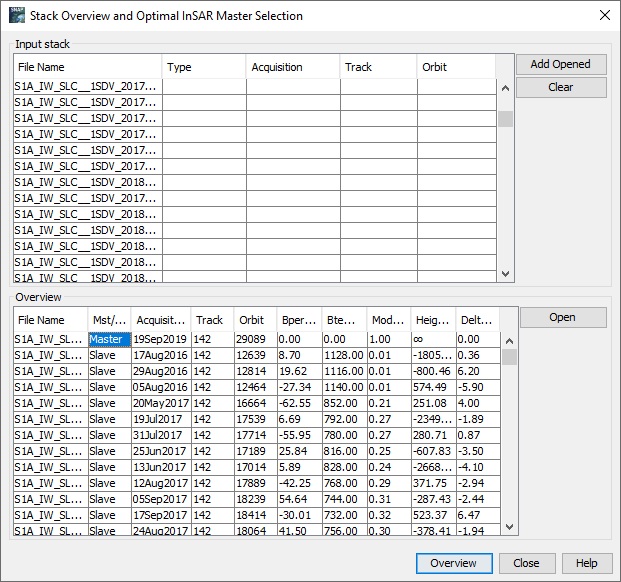
Task: Select height value 574.49
Action: [434, 387]
